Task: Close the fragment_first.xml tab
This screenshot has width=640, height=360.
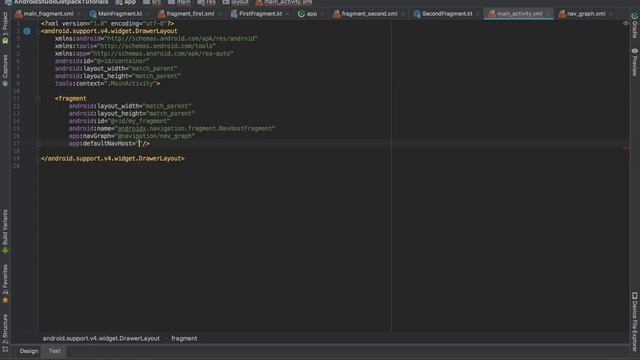Action: coord(220,14)
